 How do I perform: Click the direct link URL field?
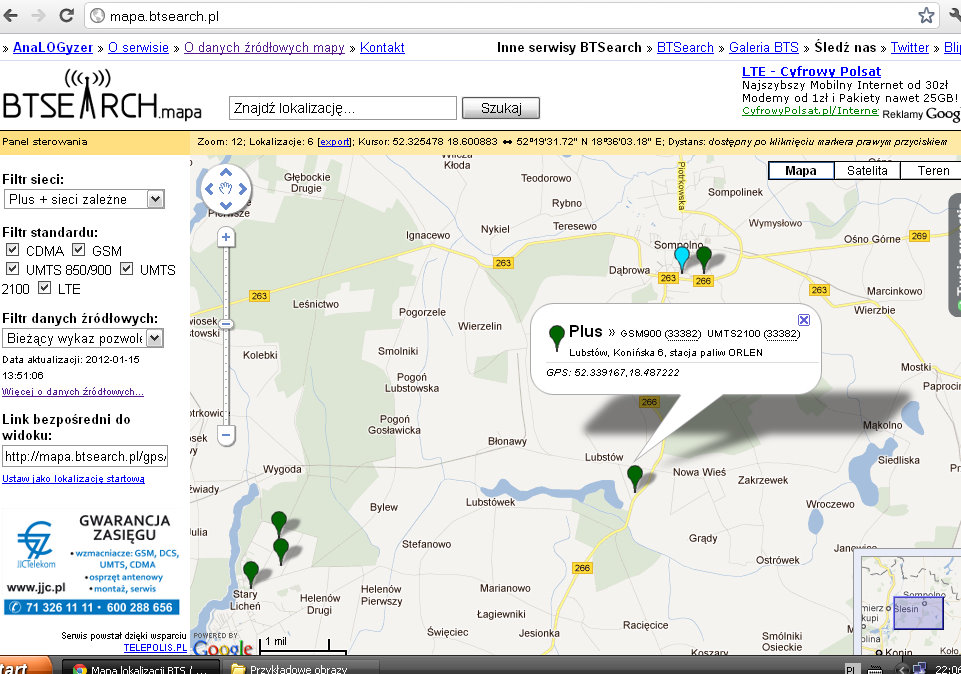pos(85,456)
